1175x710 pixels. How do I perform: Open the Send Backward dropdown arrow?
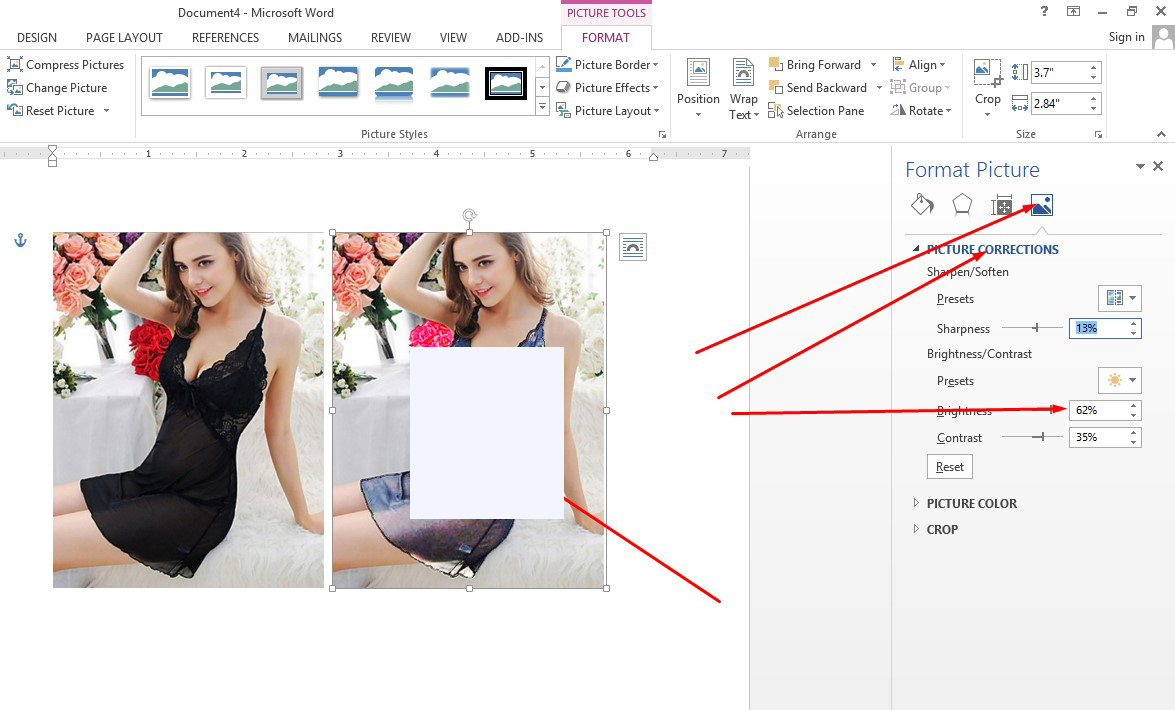[x=879, y=88]
